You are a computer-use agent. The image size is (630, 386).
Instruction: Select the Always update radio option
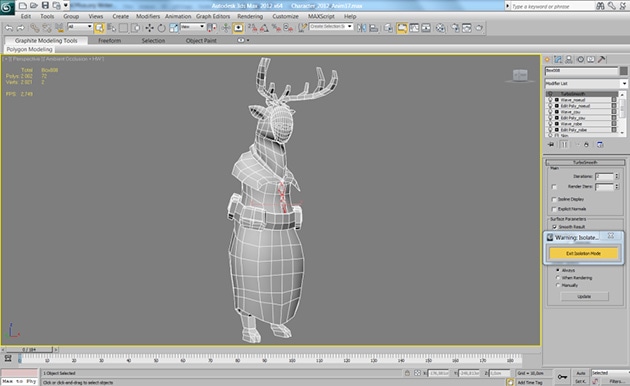pos(558,270)
